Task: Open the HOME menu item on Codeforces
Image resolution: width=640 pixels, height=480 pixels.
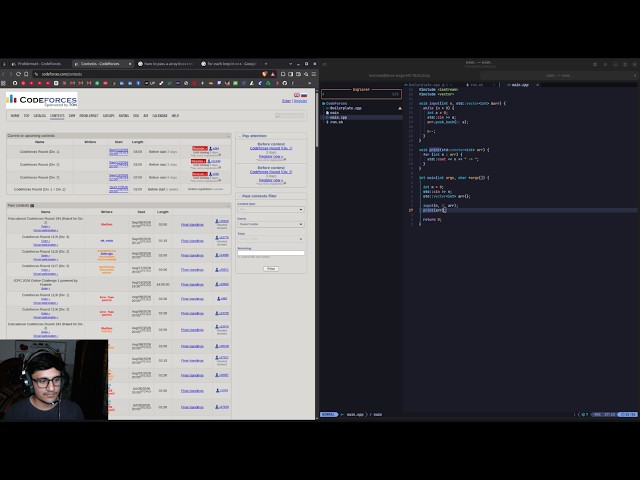Action: pyautogui.click(x=15, y=116)
